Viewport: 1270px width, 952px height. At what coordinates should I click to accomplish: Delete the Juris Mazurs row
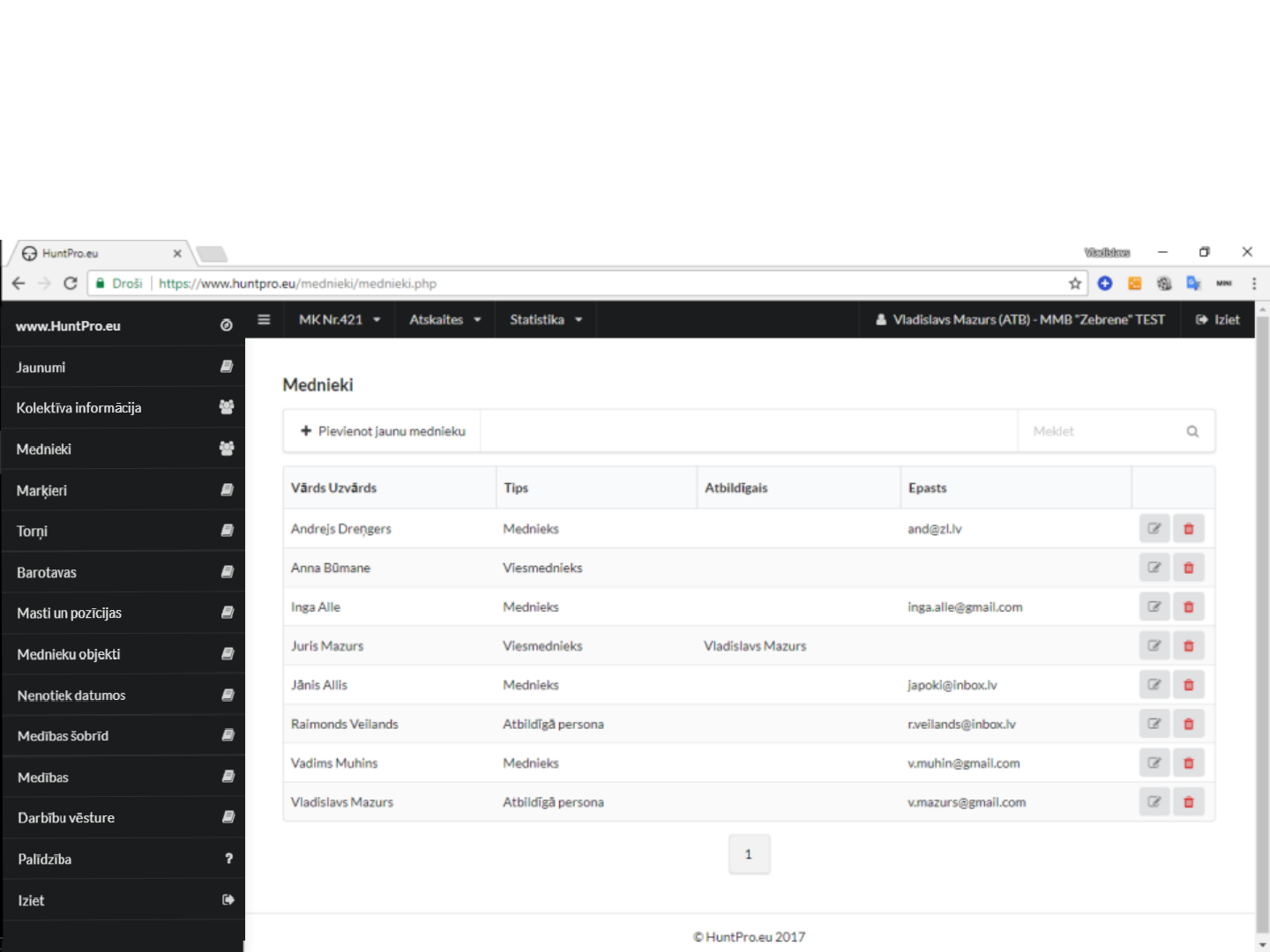1189,646
